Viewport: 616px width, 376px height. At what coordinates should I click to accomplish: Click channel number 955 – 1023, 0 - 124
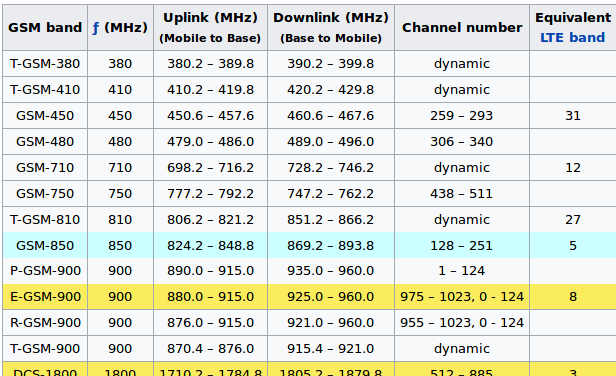462,323
